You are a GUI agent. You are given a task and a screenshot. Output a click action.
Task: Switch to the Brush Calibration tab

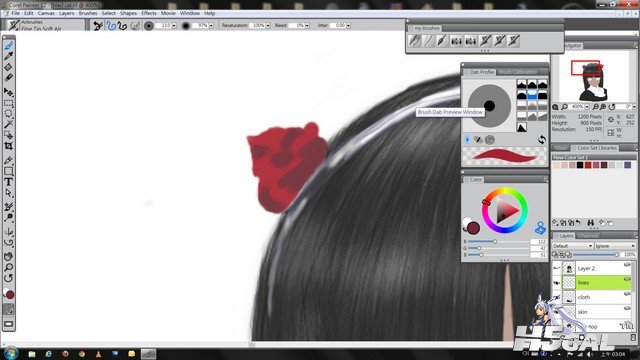(x=518, y=72)
